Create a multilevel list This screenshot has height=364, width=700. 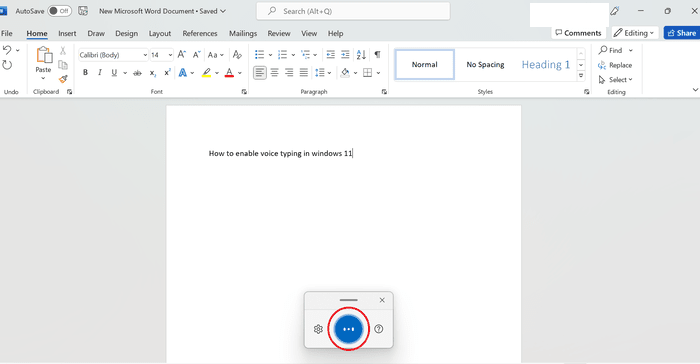click(x=305, y=54)
